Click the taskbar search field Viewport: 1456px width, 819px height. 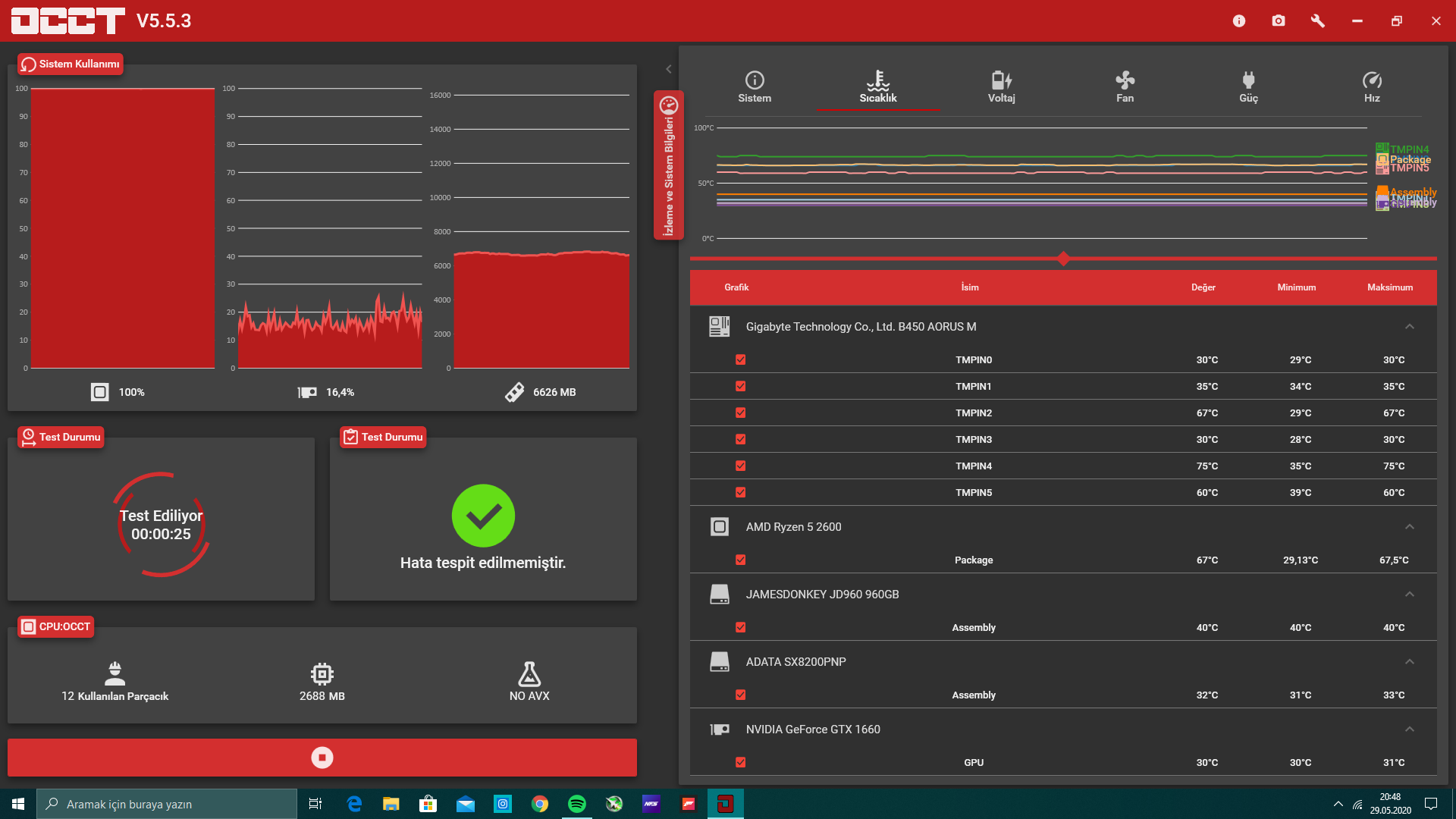(167, 804)
